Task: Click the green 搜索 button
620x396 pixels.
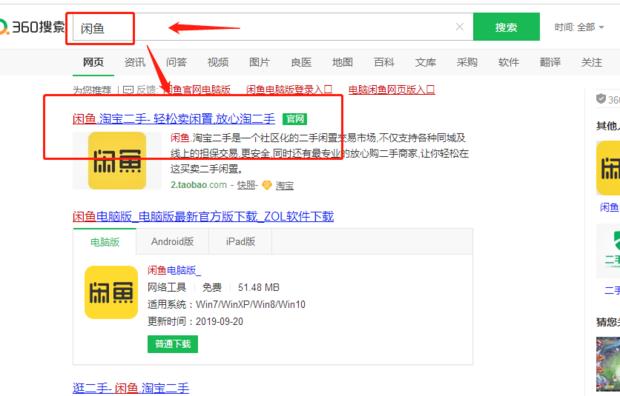Action: pos(506,27)
